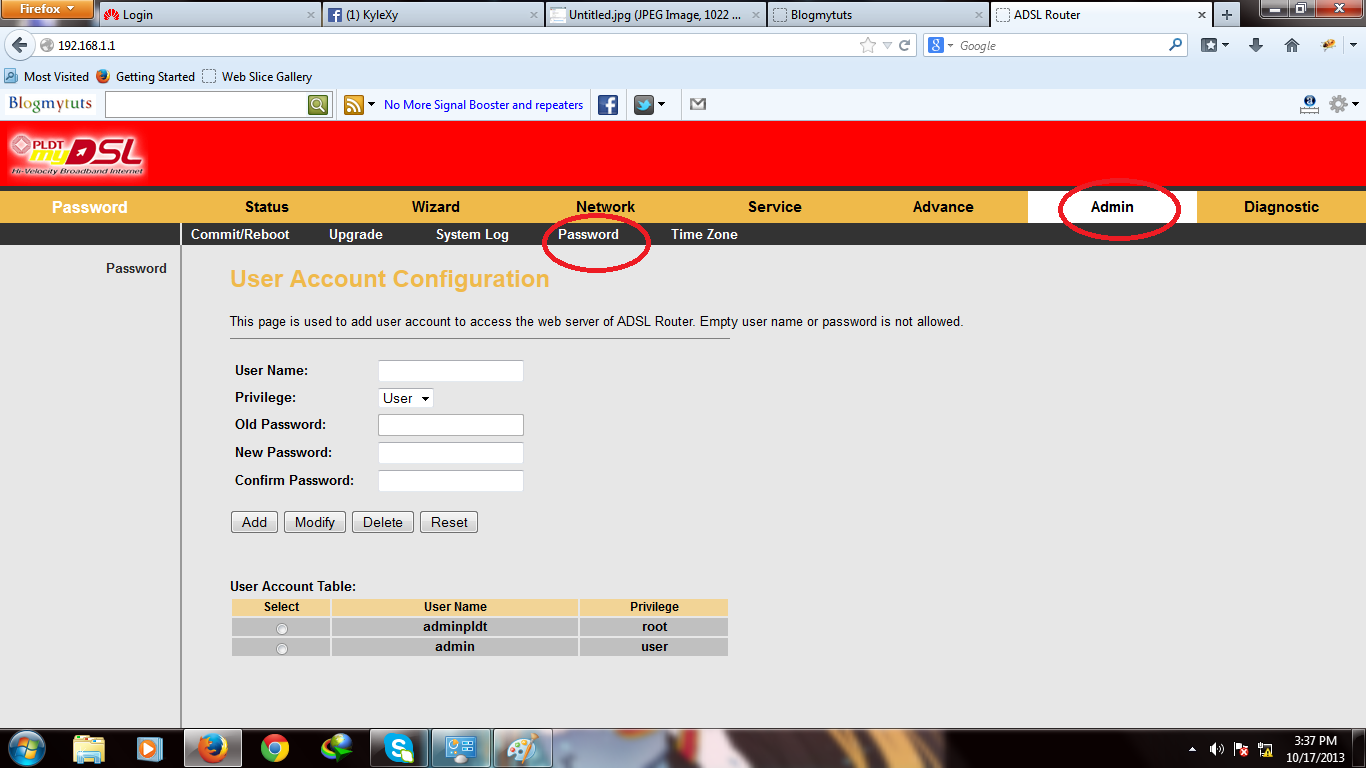The height and width of the screenshot is (768, 1366).
Task: Open the Commit/Reboot submenu
Action: [x=240, y=234]
